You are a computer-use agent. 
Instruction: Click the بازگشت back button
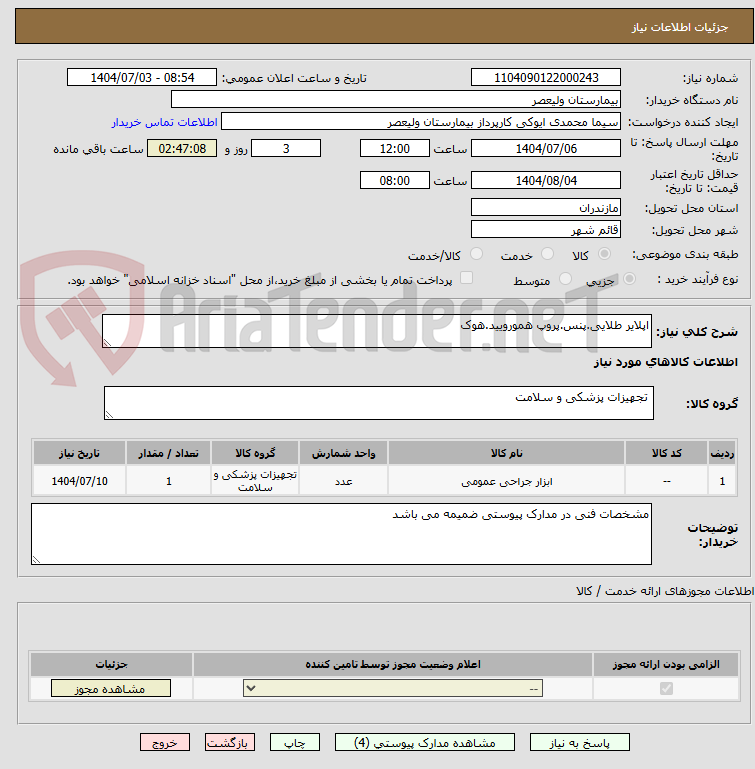pos(230,743)
